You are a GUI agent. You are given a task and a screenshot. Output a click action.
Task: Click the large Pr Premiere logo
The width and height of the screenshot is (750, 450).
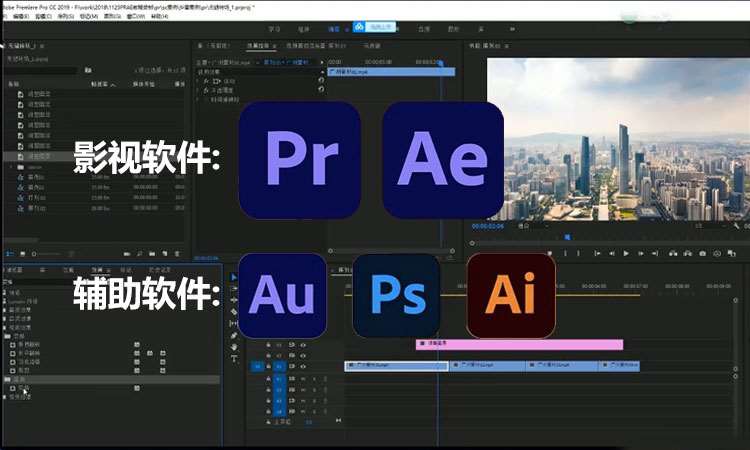(299, 161)
